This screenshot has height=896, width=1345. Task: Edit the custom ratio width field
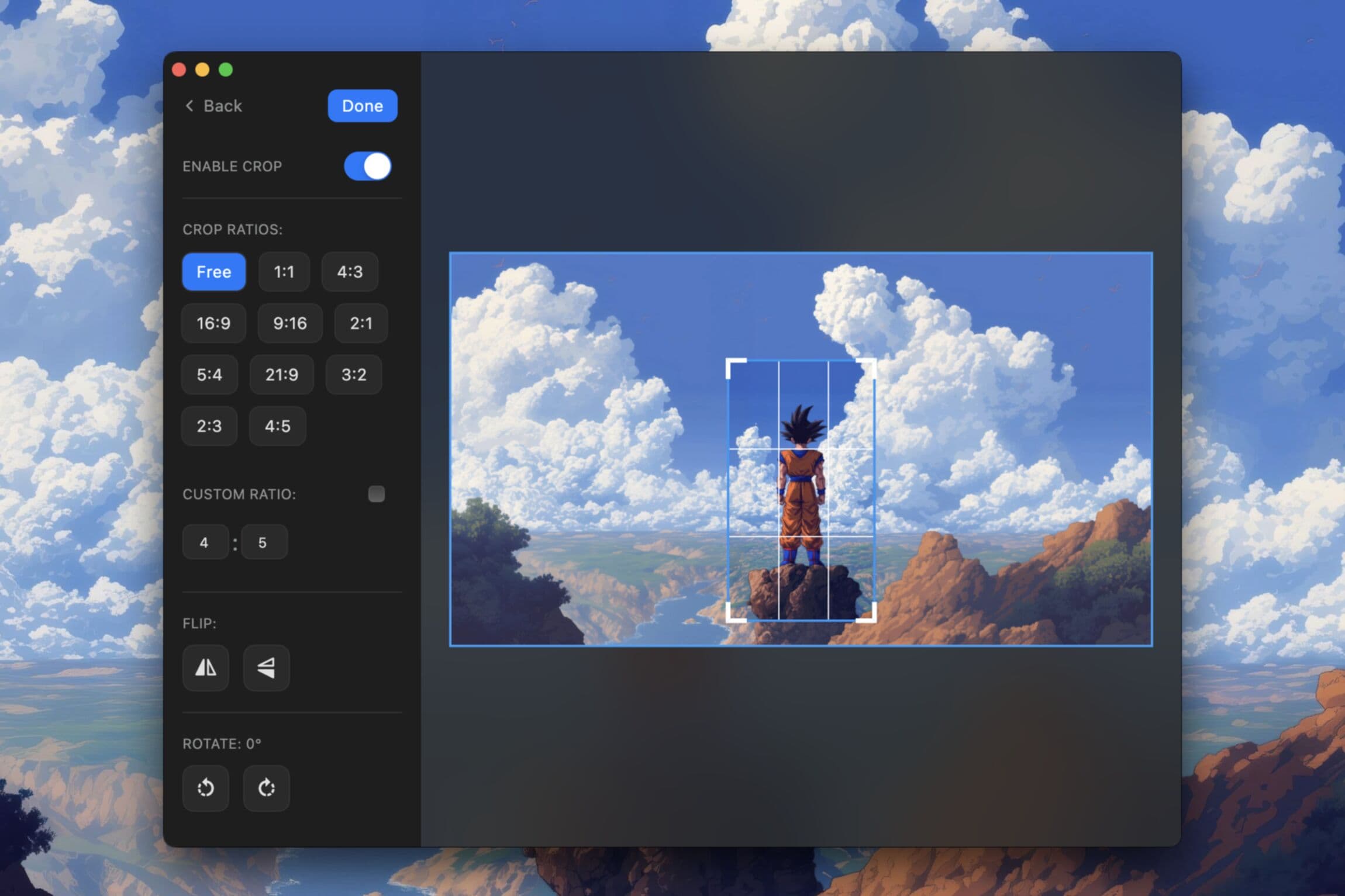click(x=205, y=542)
